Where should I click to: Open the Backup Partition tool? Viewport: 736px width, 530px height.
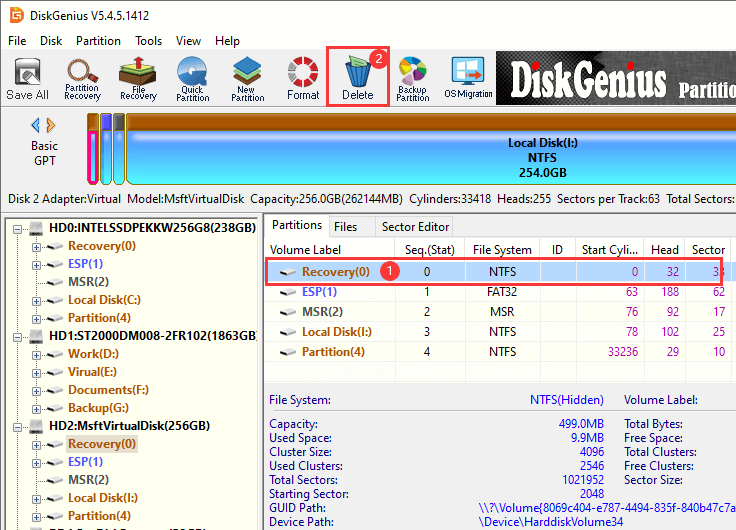click(x=412, y=78)
